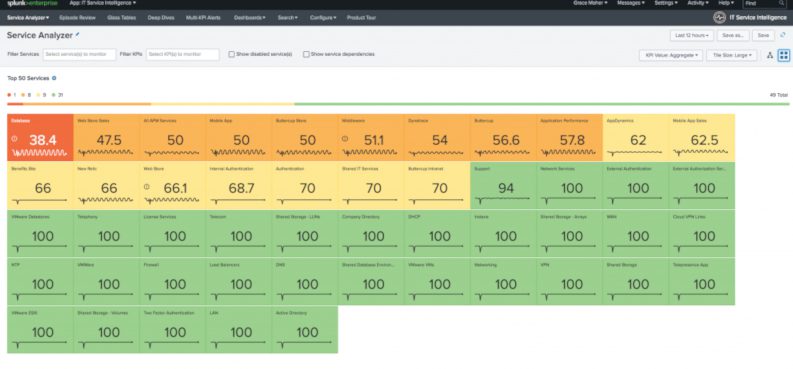Click the severity distribution bar's yellow segment
The image size is (793, 369).
coord(223,104)
